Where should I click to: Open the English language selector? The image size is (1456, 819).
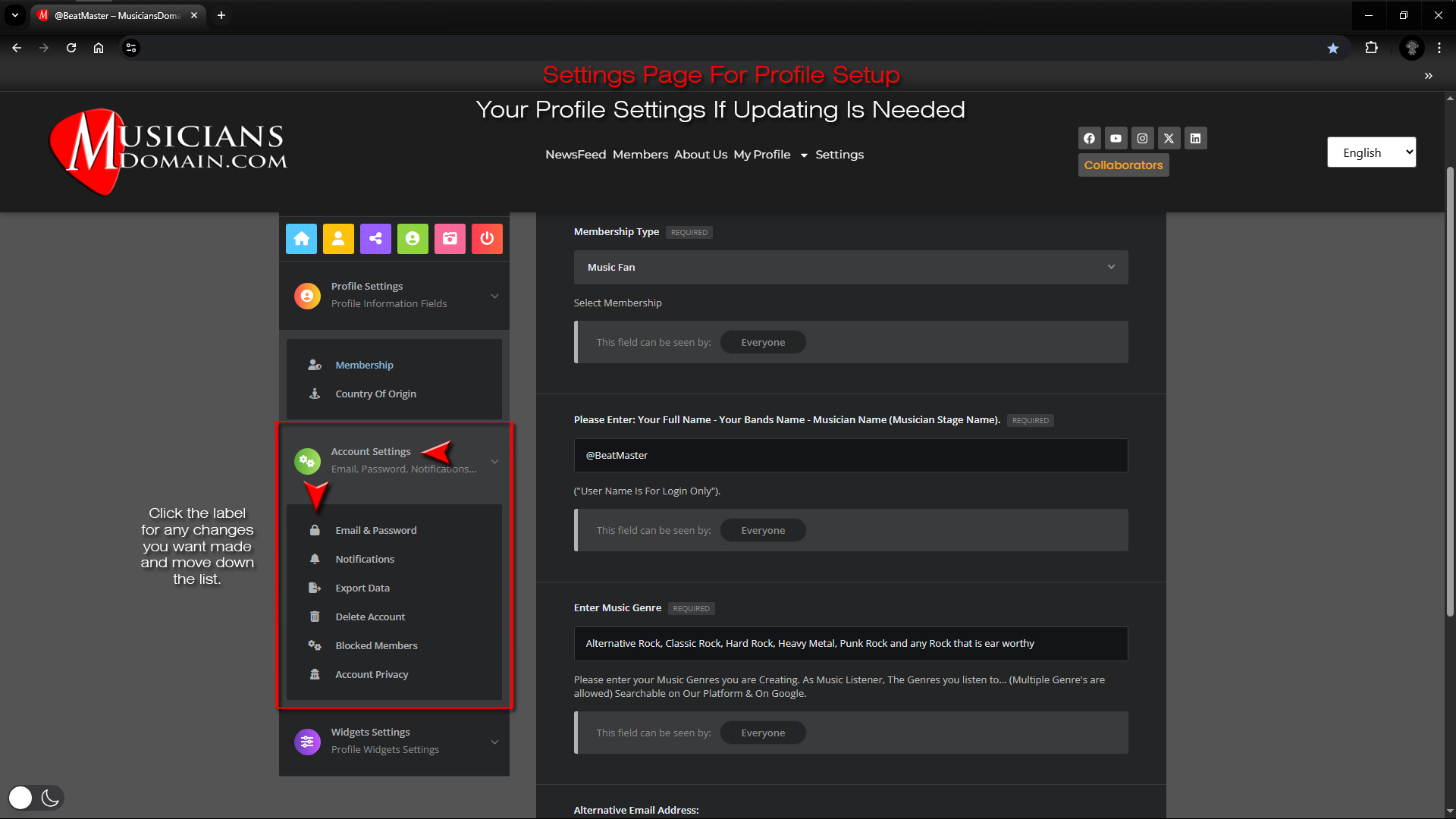(1371, 152)
